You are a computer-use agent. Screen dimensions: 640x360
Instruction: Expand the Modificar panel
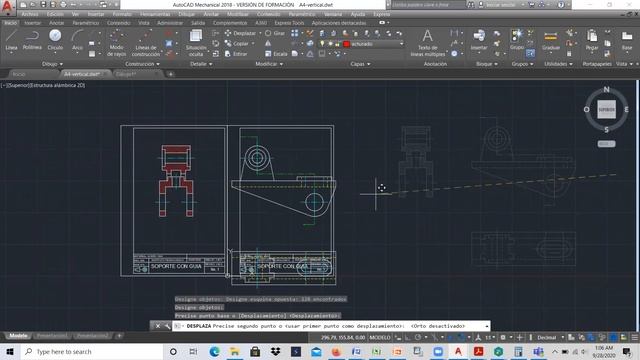click(x=269, y=64)
